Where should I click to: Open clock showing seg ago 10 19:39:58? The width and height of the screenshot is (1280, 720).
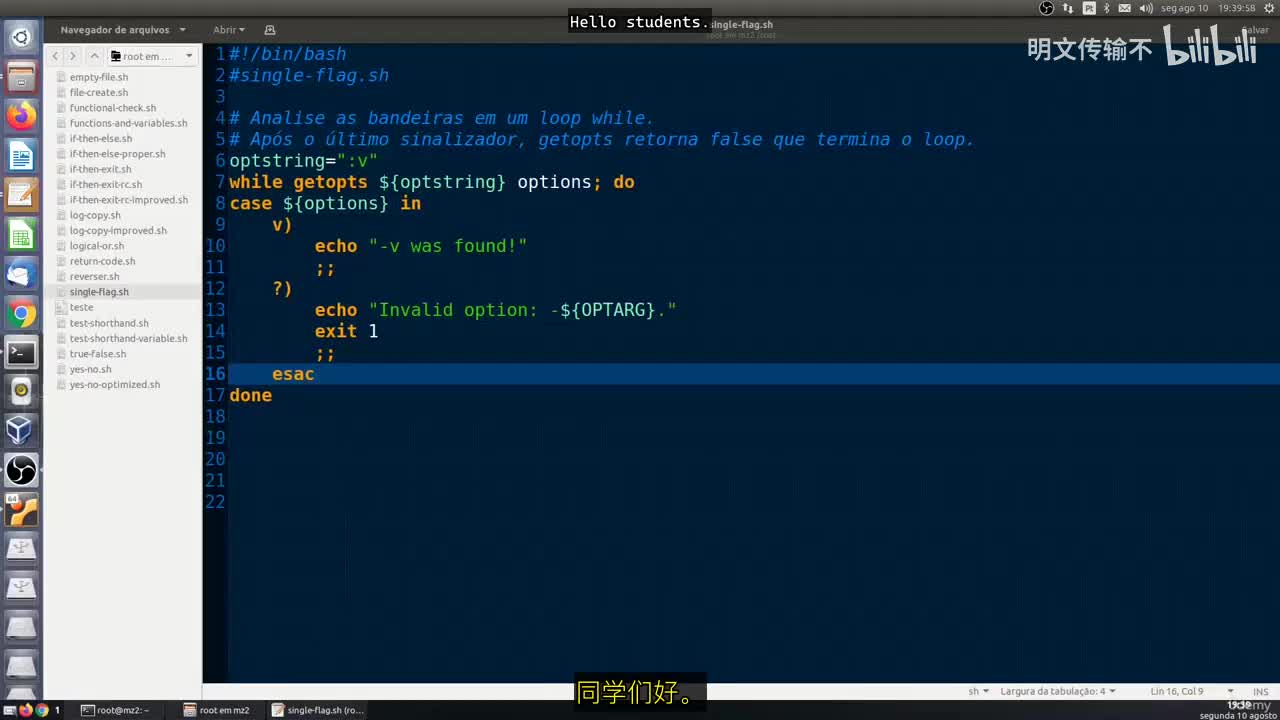pos(1208,8)
